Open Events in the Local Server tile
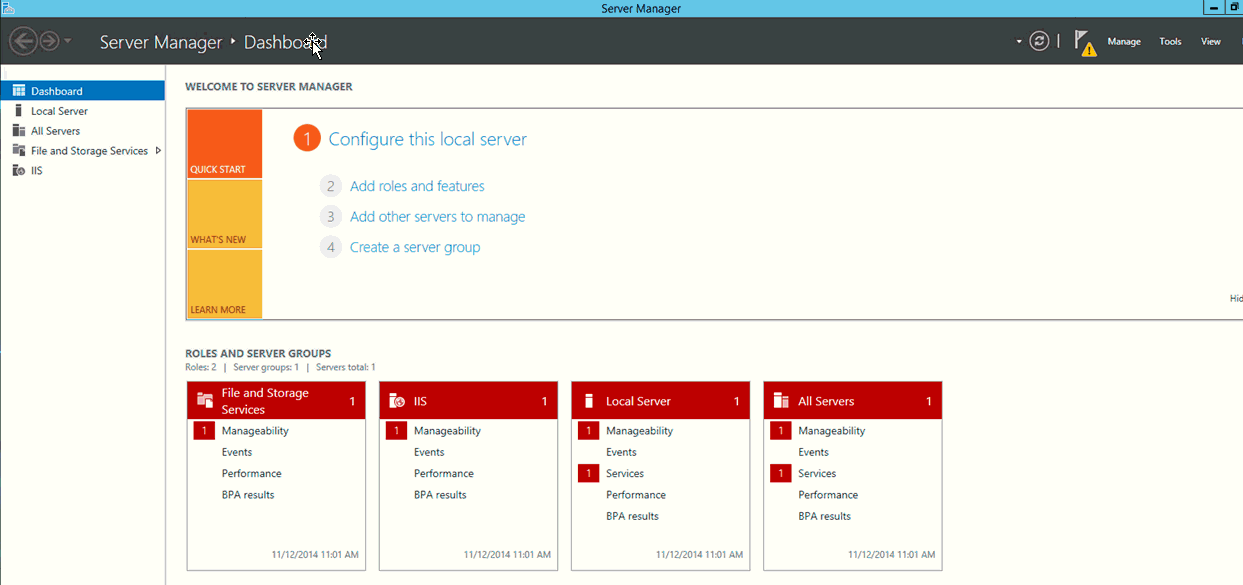Screen dimensions: 1243x585 [621, 452]
